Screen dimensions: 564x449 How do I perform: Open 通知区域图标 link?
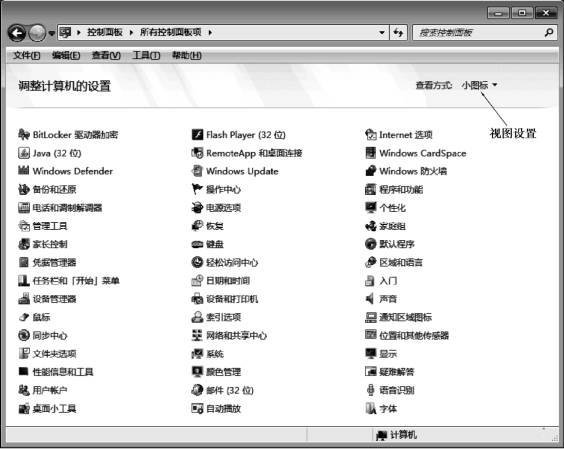[405, 317]
